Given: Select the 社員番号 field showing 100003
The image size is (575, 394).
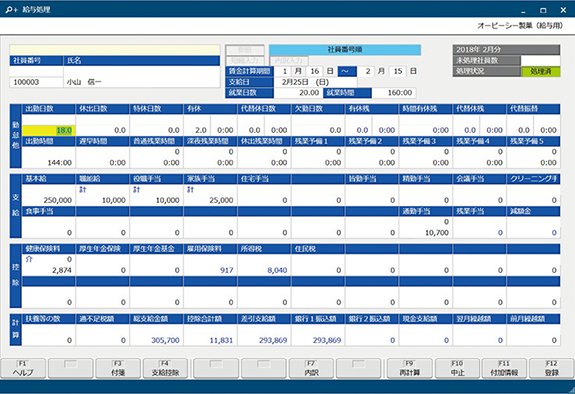Looking at the screenshot, I should 36,82.
